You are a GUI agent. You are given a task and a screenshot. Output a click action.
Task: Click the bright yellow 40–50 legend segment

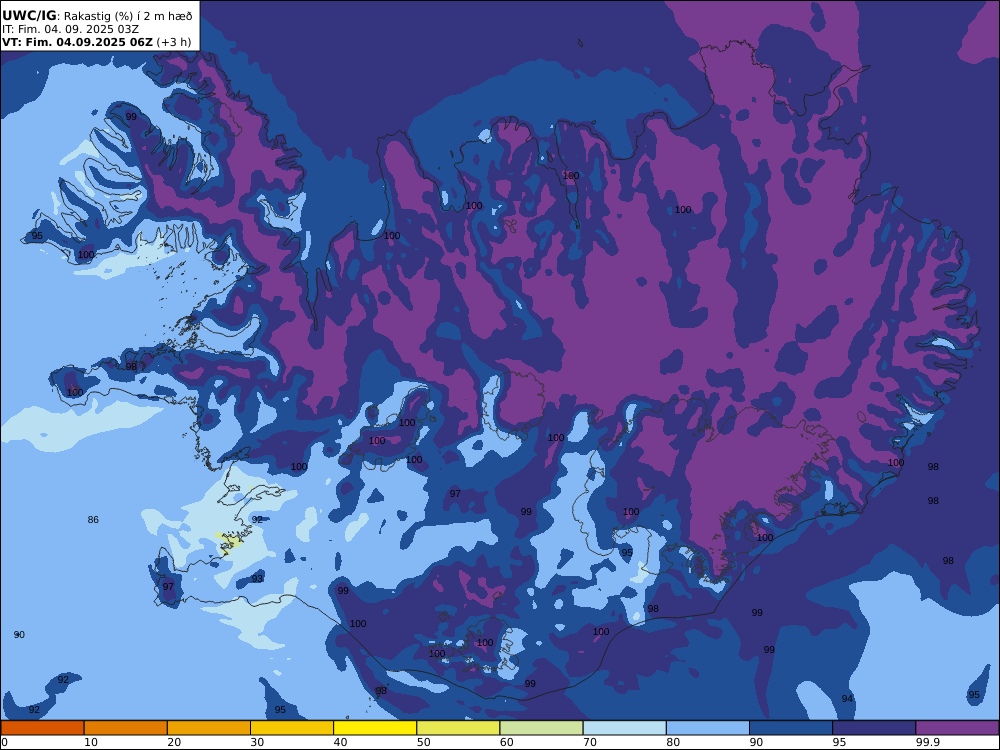click(x=375, y=728)
